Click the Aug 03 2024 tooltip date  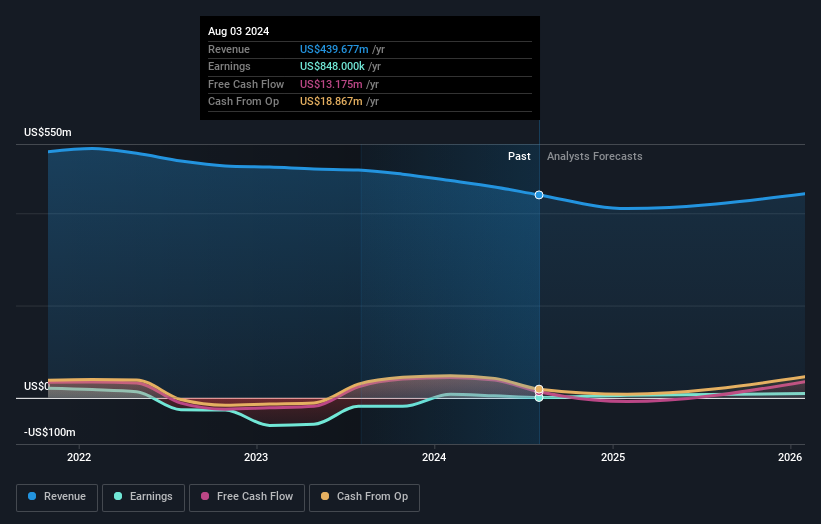pyautogui.click(x=239, y=31)
